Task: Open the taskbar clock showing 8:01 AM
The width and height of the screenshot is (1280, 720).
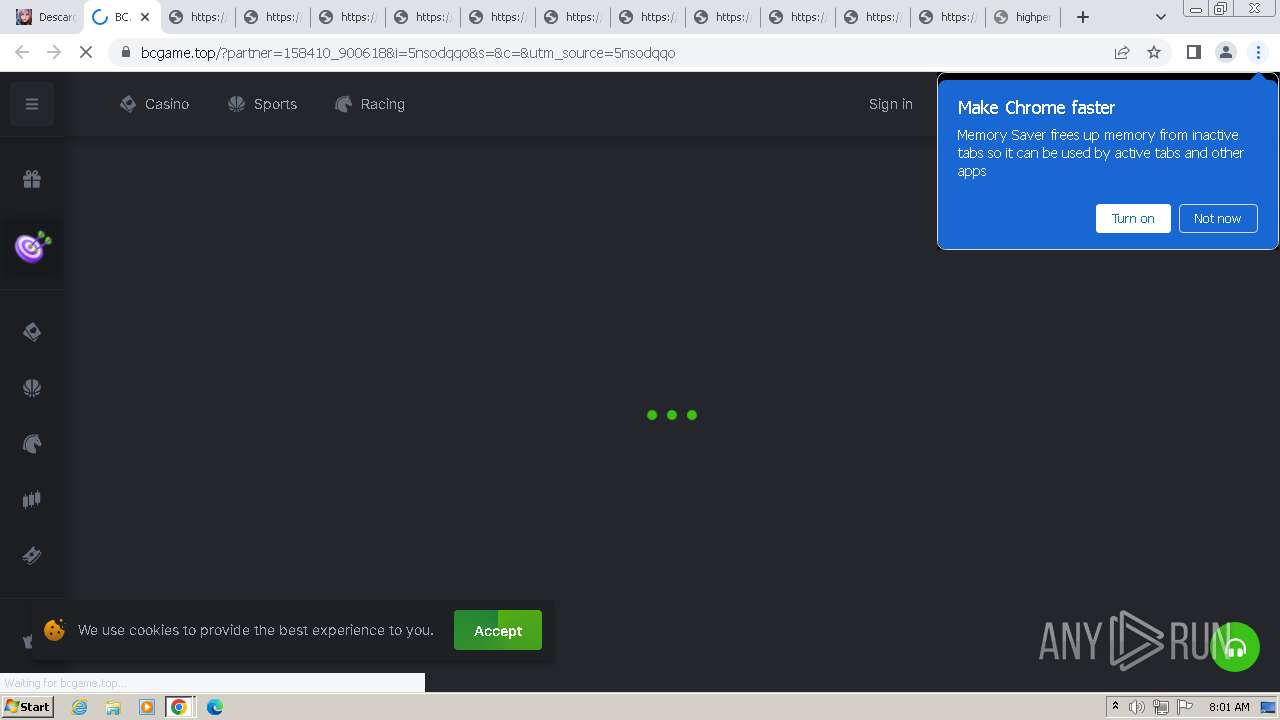Action: coord(1229,707)
